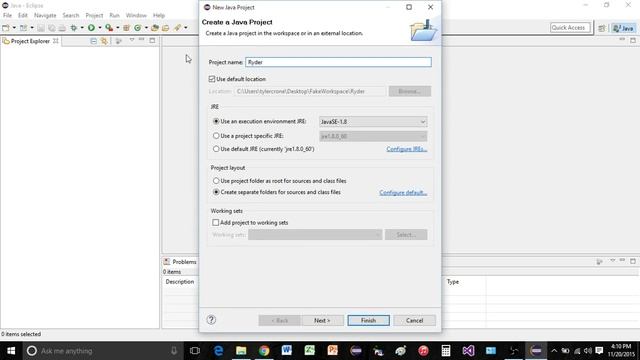The width and height of the screenshot is (640, 360).
Task: Click the New wizard icon in Eclipse toolbar
Action: pyautogui.click(x=6, y=28)
